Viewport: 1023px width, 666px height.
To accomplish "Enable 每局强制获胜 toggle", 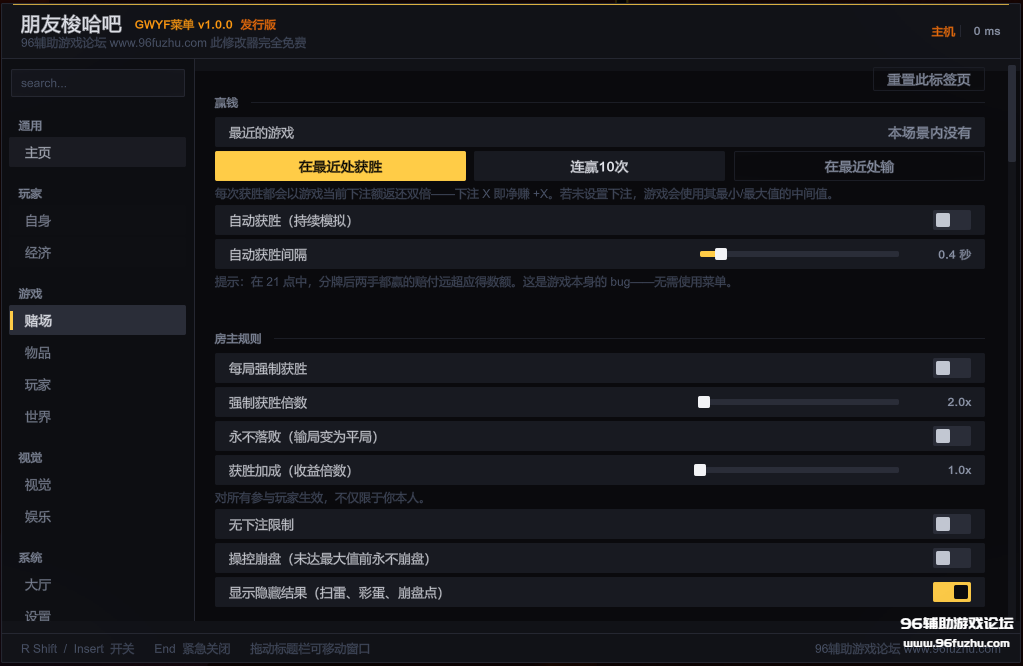I will click(x=951, y=369).
